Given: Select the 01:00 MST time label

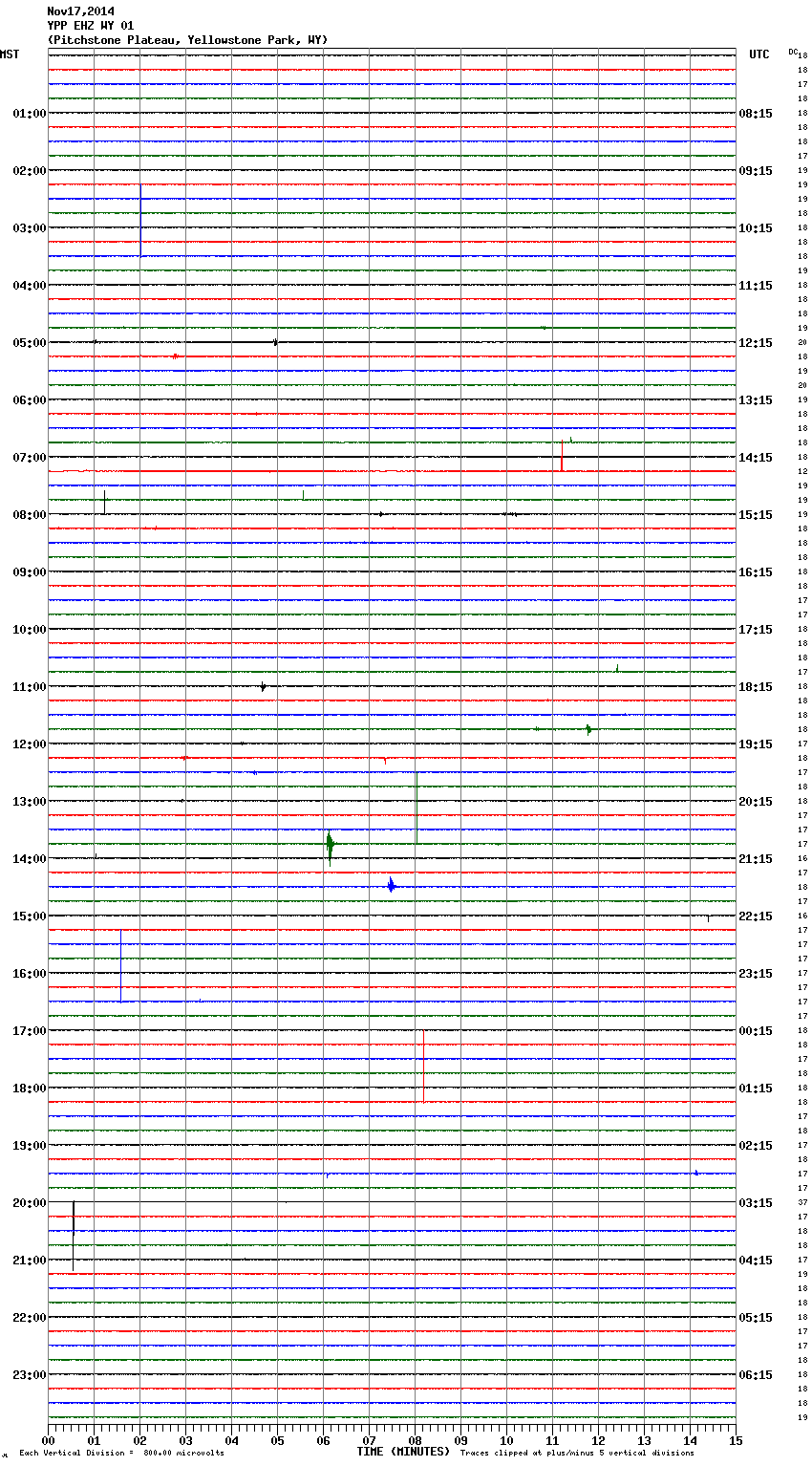Looking at the screenshot, I should coord(29,114).
